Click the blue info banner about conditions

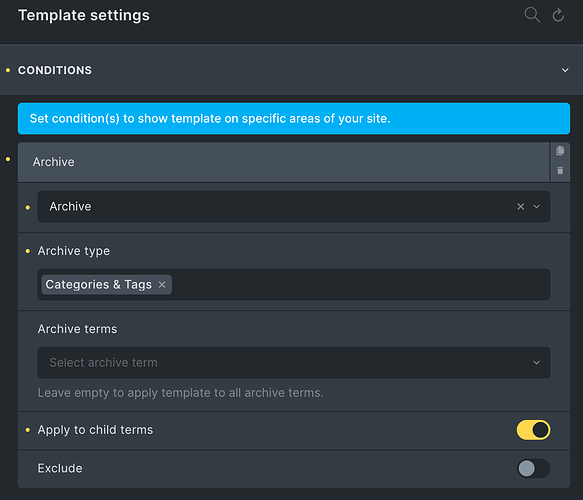(294, 119)
